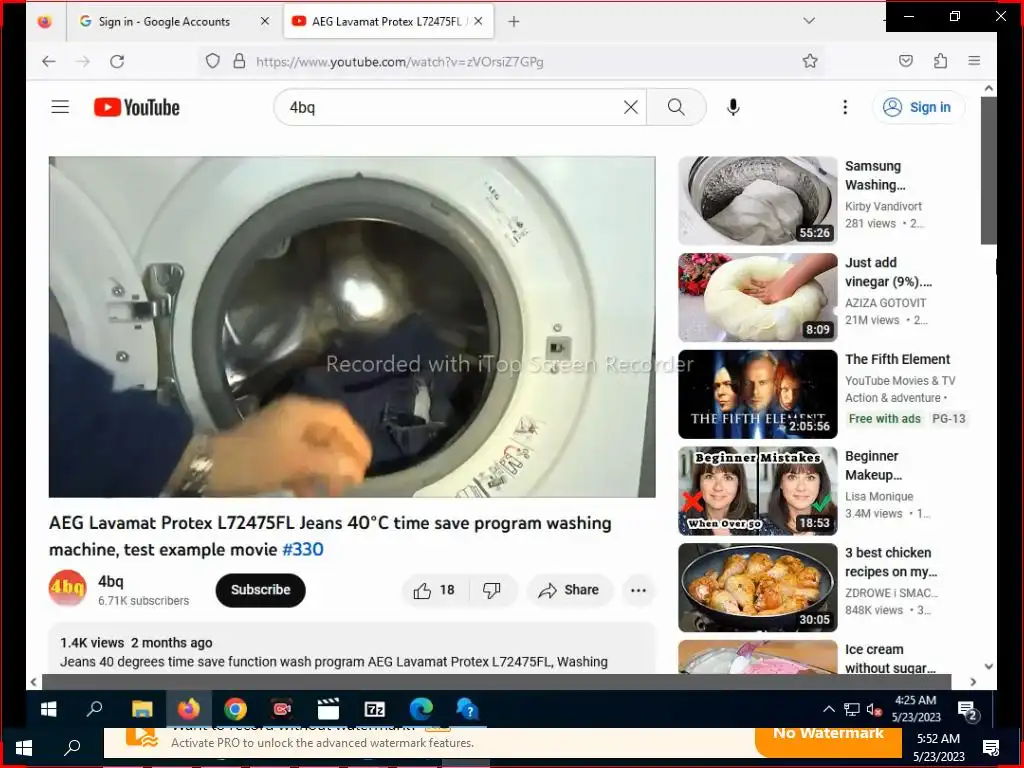Sign in to YouTube
The width and height of the screenshot is (1024, 768).
(x=918, y=107)
